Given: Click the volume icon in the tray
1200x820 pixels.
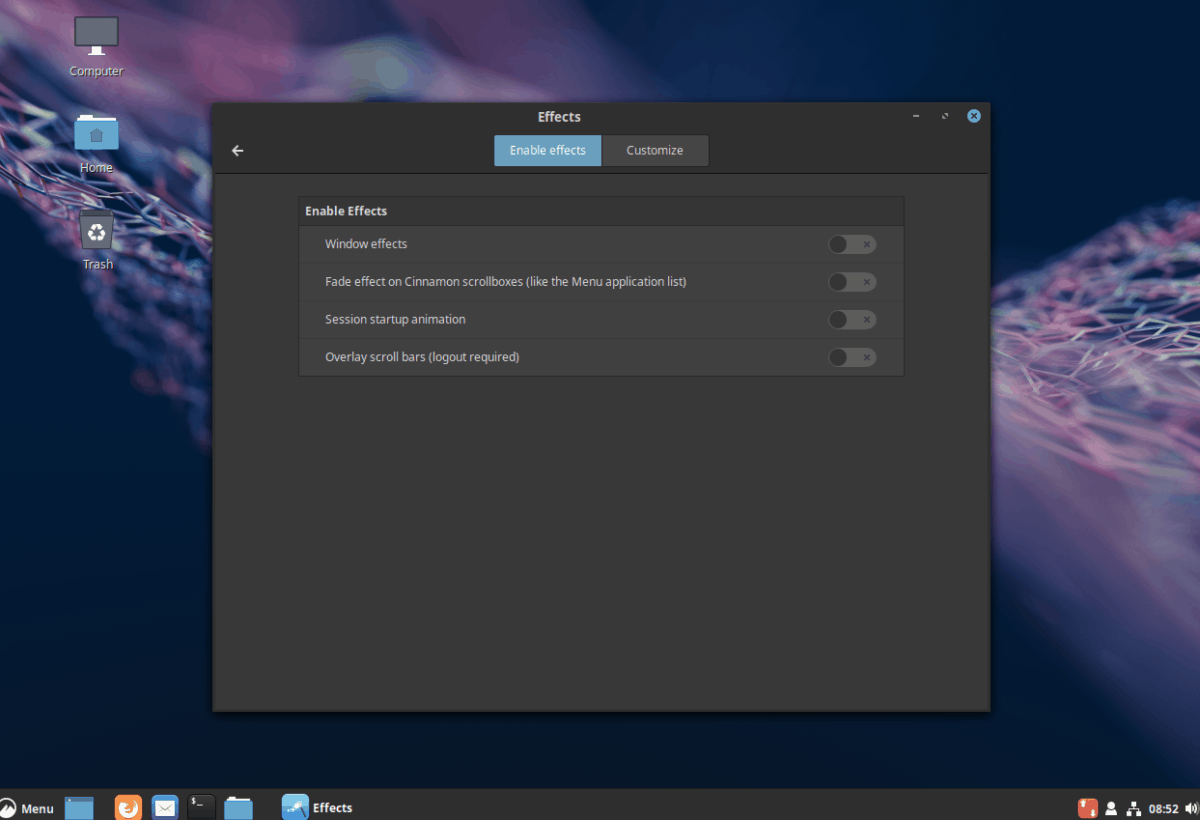Looking at the screenshot, I should pos(1189,807).
